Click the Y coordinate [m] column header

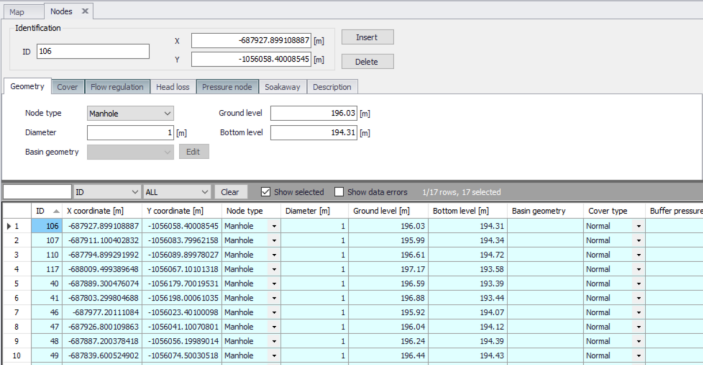point(182,211)
